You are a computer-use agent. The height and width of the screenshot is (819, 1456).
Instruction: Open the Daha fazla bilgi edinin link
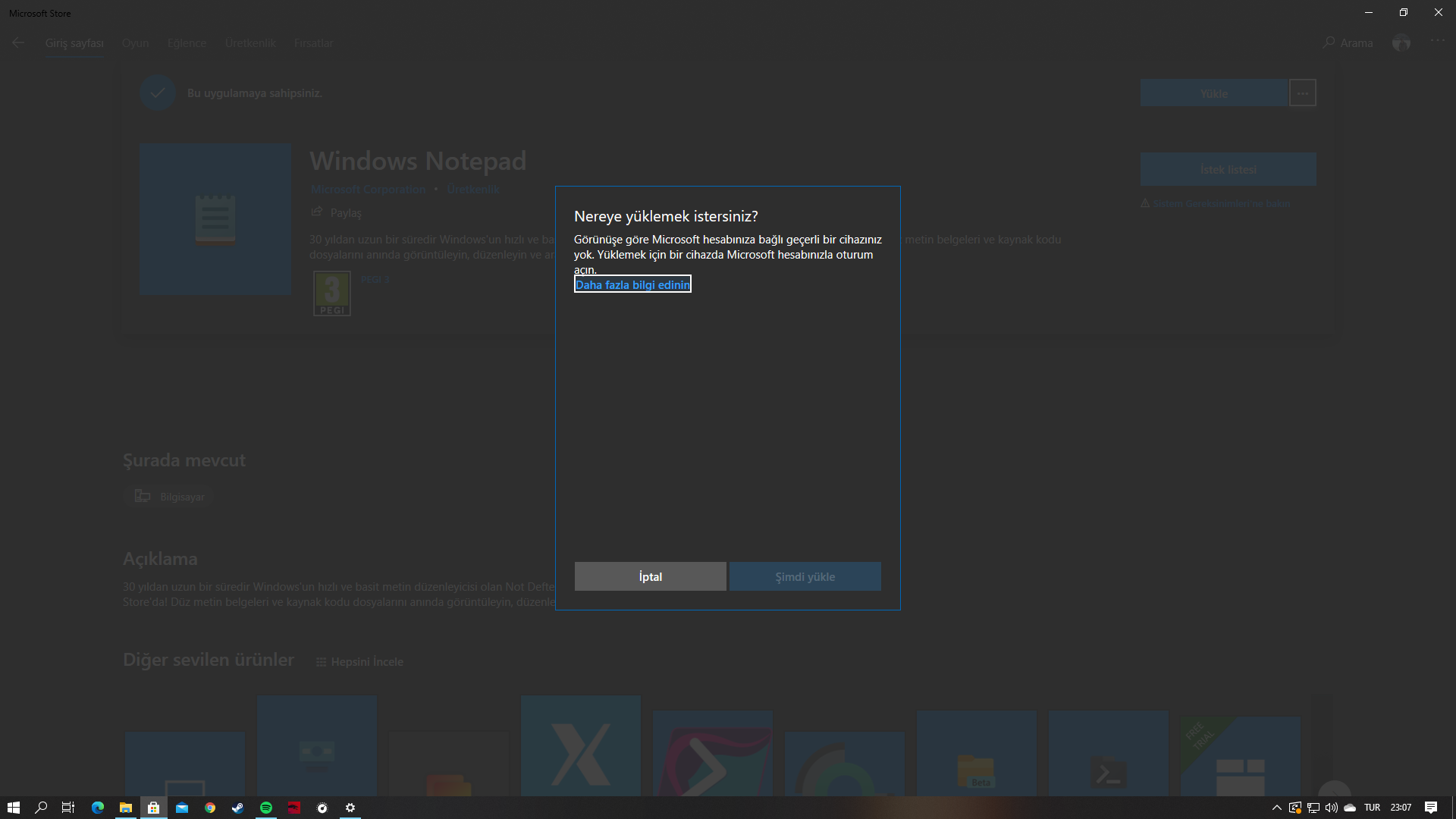632,284
